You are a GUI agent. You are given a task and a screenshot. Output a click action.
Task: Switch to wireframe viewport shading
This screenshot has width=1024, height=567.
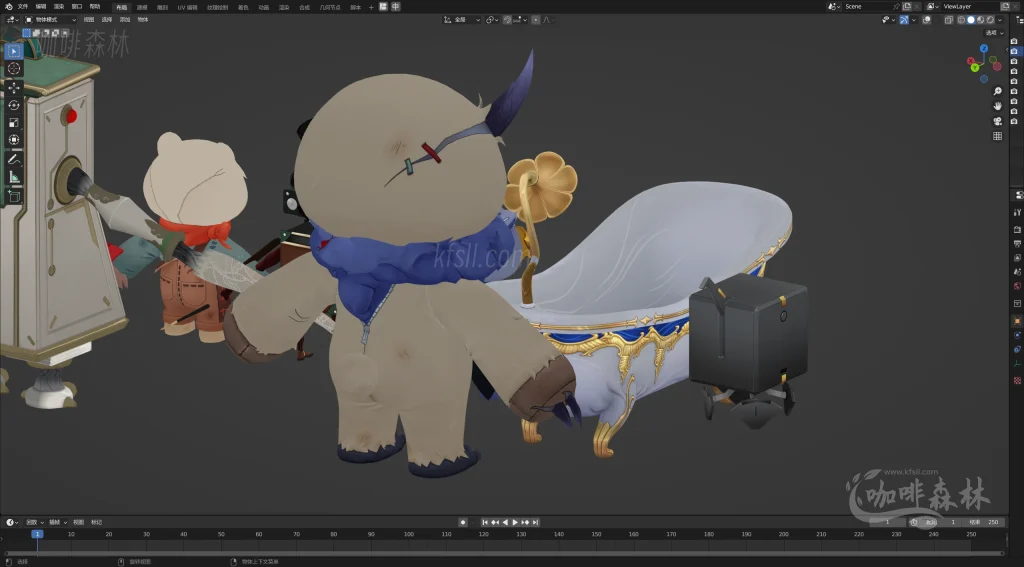pos(961,20)
